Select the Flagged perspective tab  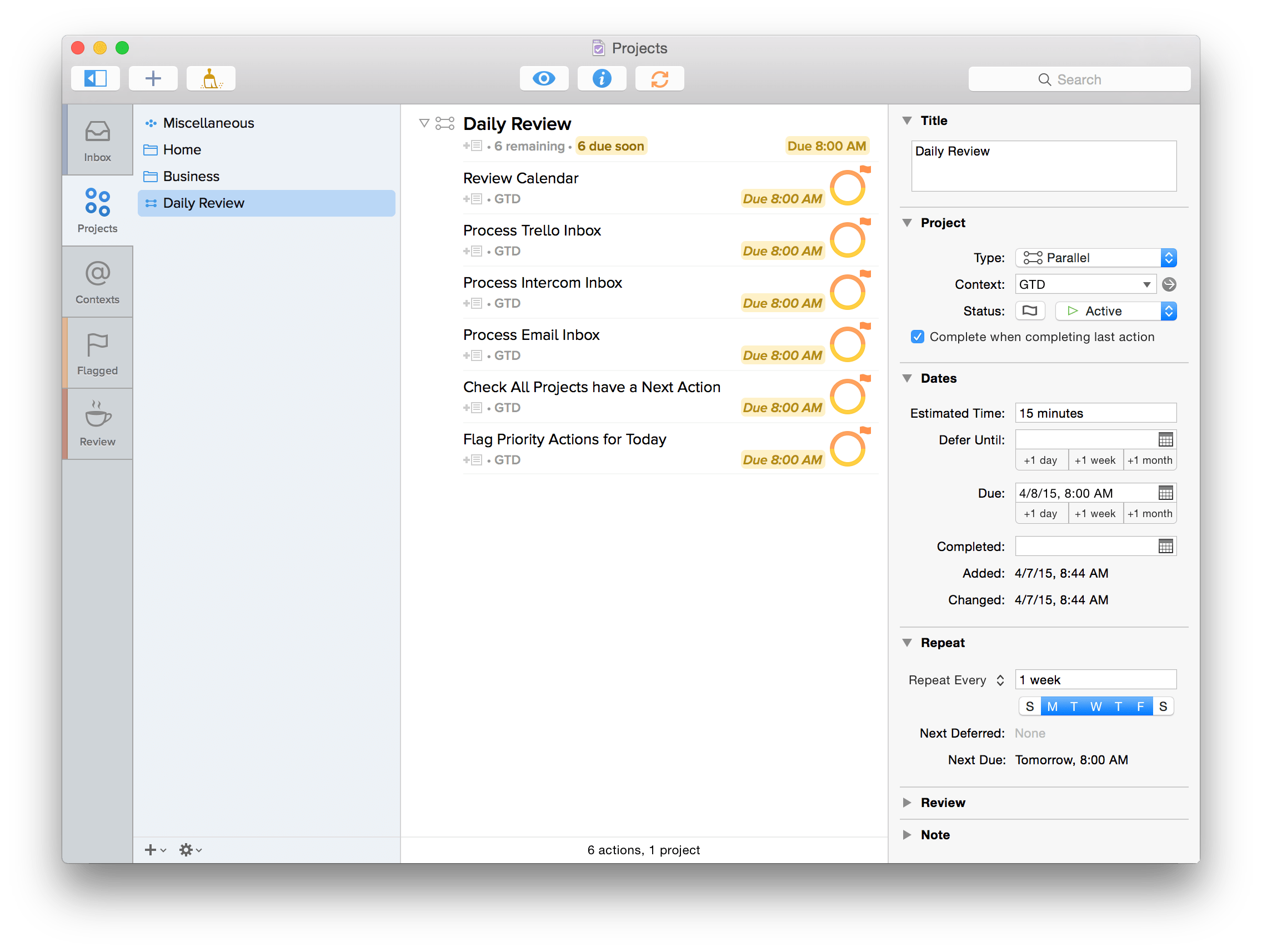click(98, 354)
